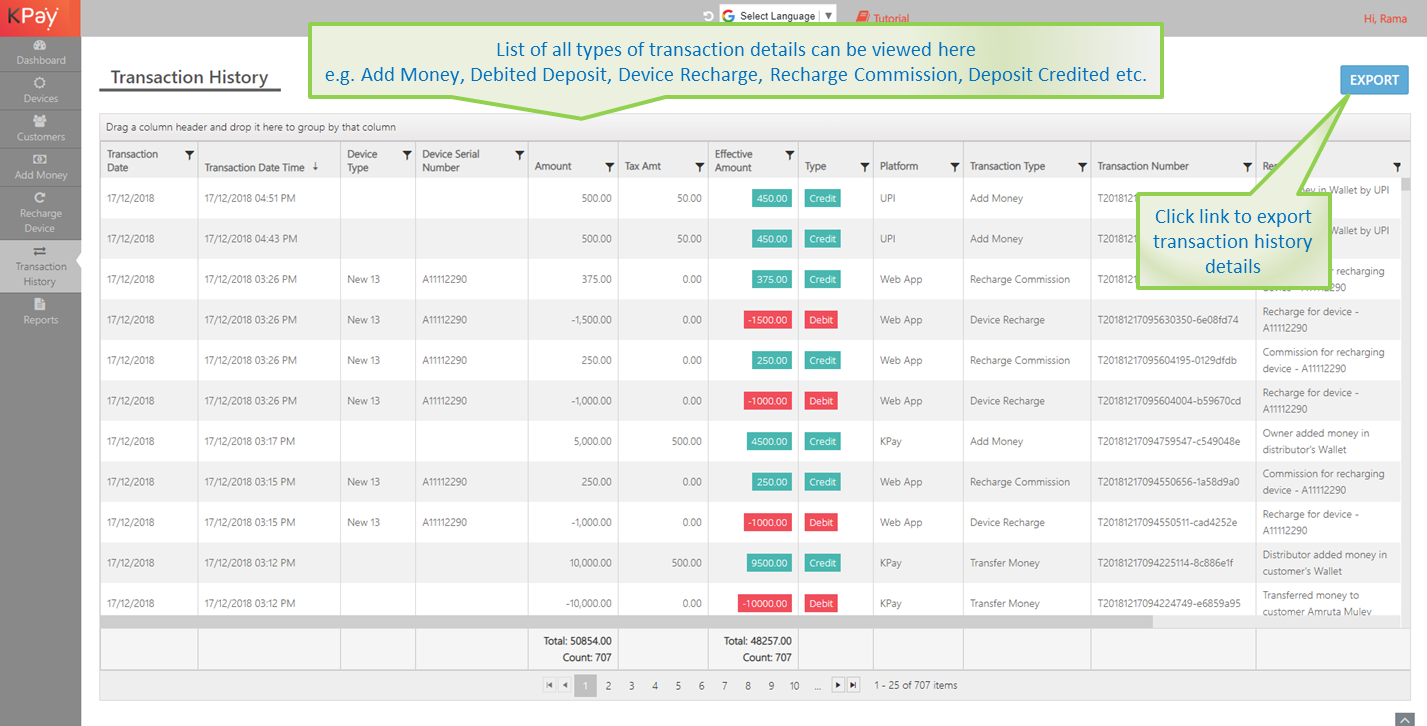This screenshot has height=726, width=1427.
Task: Open filter for Platform column
Action: pyautogui.click(x=954, y=167)
